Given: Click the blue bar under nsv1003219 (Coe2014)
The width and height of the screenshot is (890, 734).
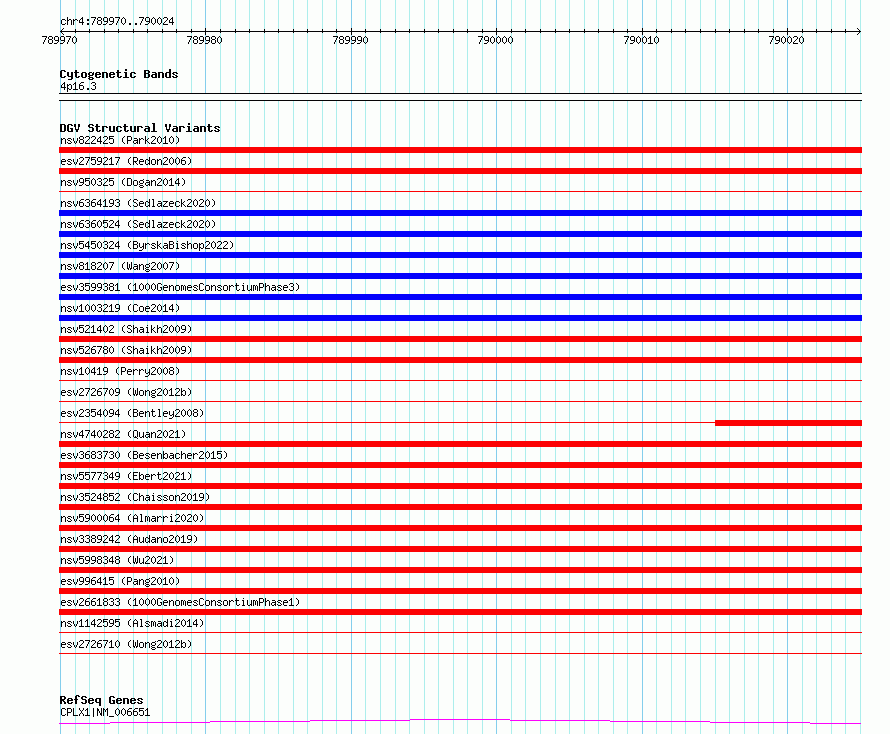Looking at the screenshot, I should (460, 318).
